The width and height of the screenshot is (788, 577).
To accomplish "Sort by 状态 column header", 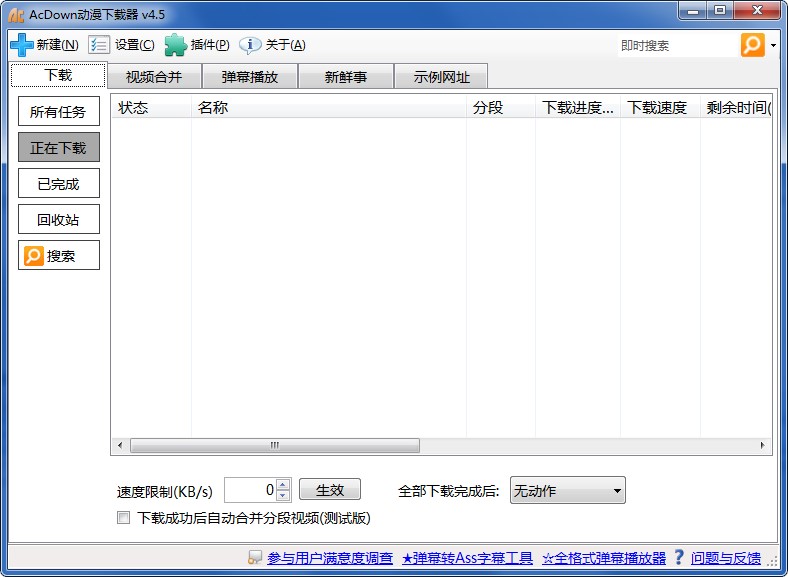I will tap(151, 108).
